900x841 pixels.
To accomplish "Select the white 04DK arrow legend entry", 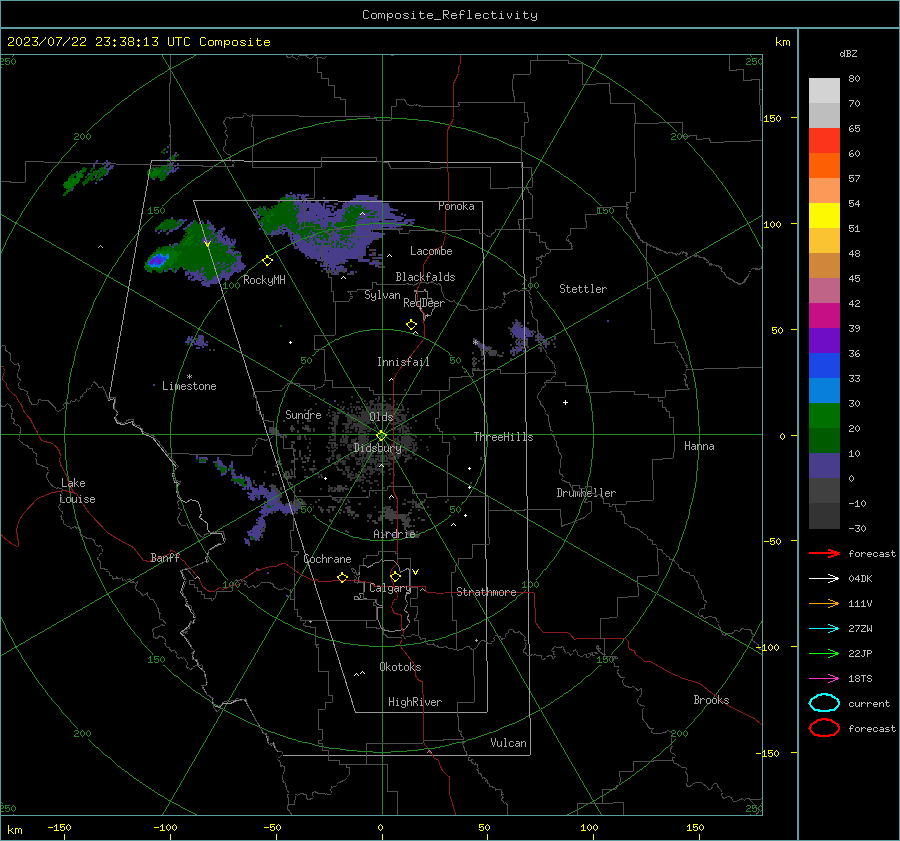I will (x=824, y=578).
